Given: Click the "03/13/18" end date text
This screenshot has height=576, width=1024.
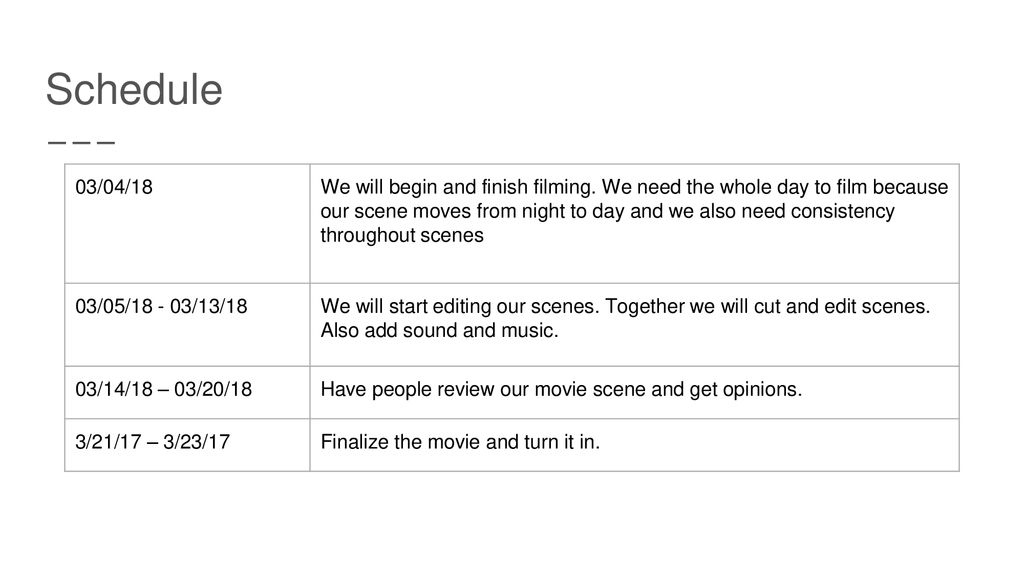Looking at the screenshot, I should (208, 306).
